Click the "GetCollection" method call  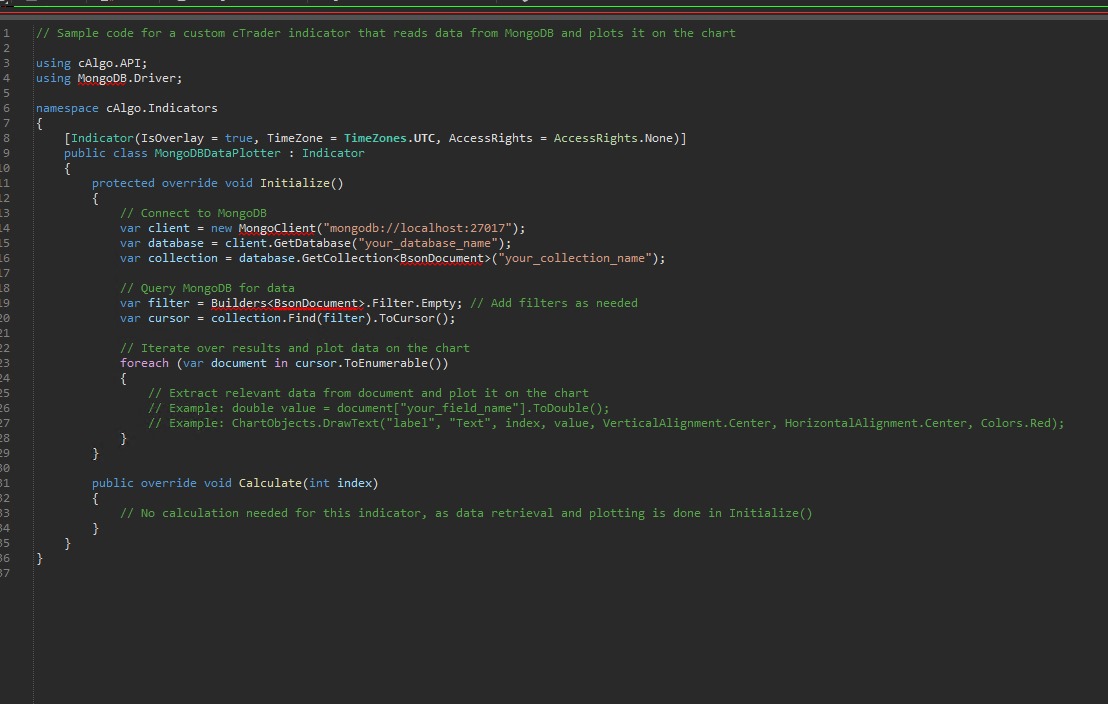[347, 258]
